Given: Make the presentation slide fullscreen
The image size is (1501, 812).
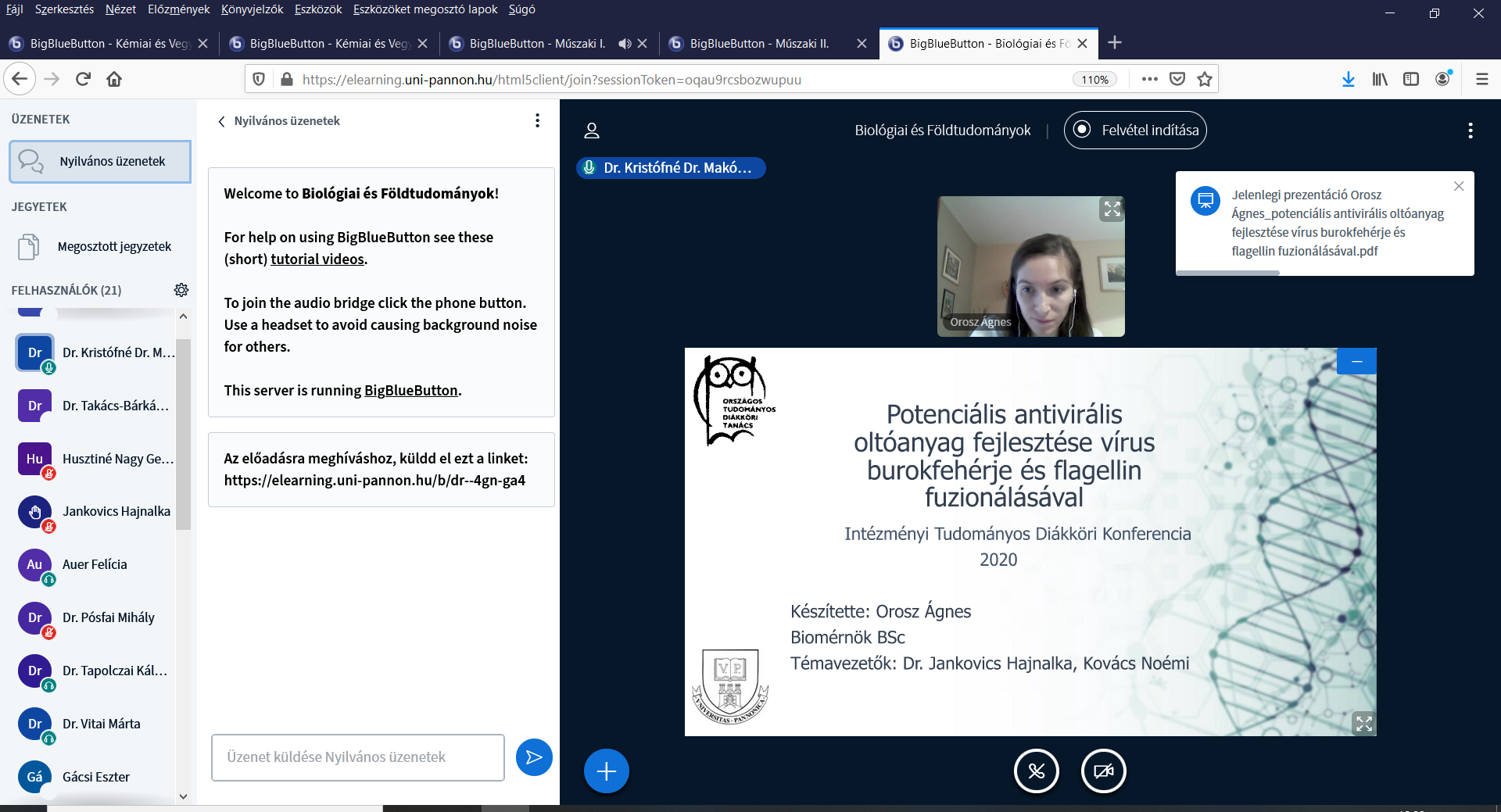Looking at the screenshot, I should coord(1363,724).
